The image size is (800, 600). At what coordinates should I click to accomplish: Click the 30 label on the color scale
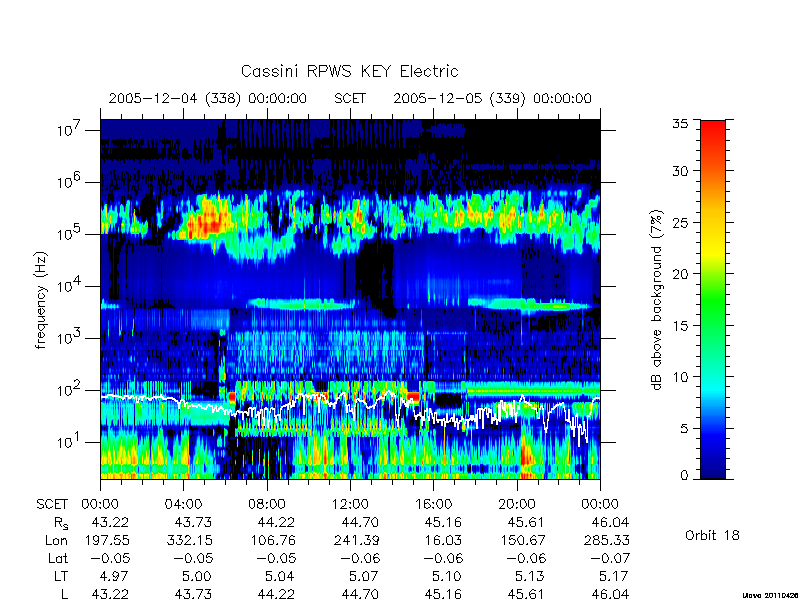coord(680,171)
